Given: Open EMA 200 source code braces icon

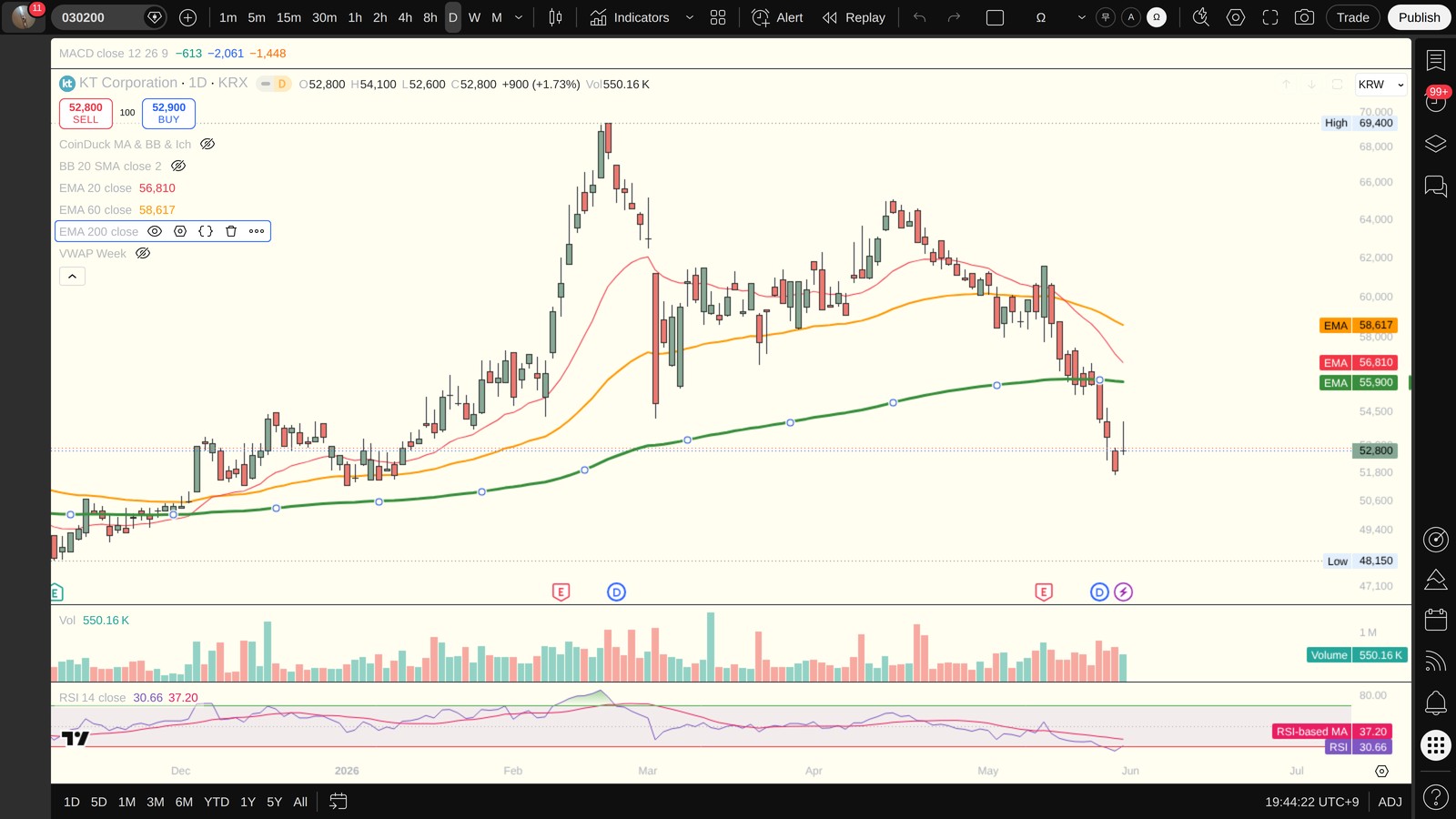Looking at the screenshot, I should point(206,231).
